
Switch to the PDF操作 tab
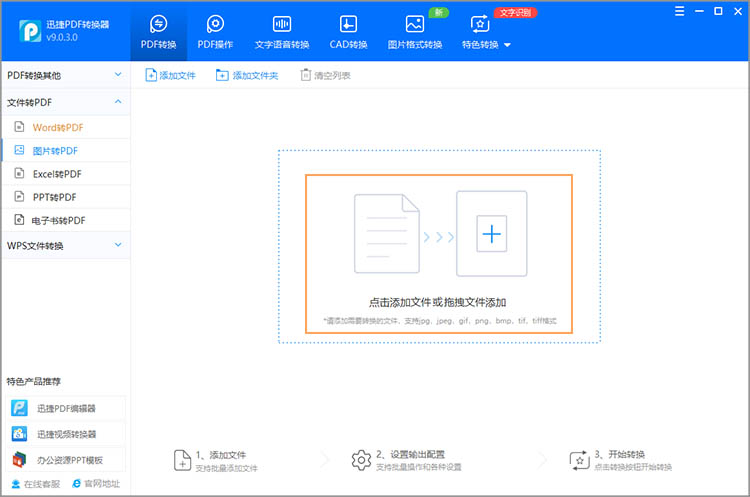coord(215,32)
